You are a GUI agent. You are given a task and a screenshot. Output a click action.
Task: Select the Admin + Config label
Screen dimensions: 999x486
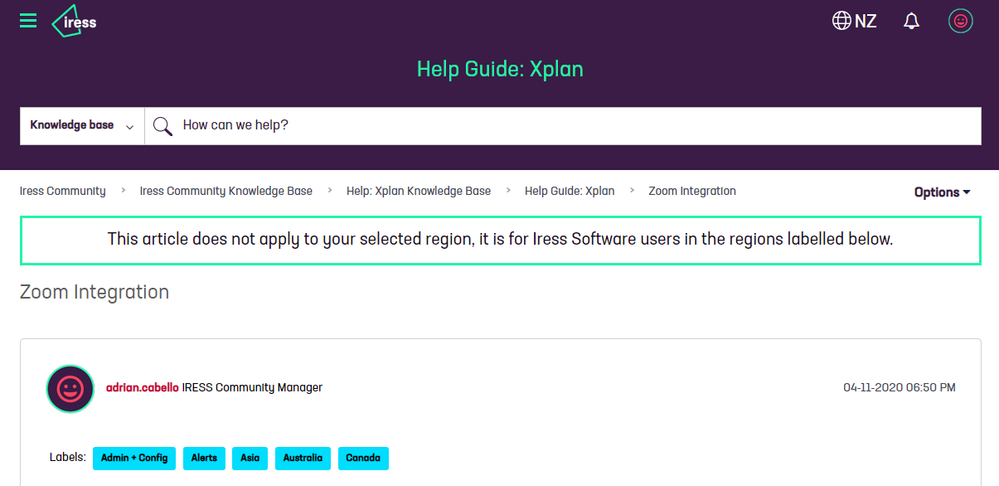(x=134, y=458)
